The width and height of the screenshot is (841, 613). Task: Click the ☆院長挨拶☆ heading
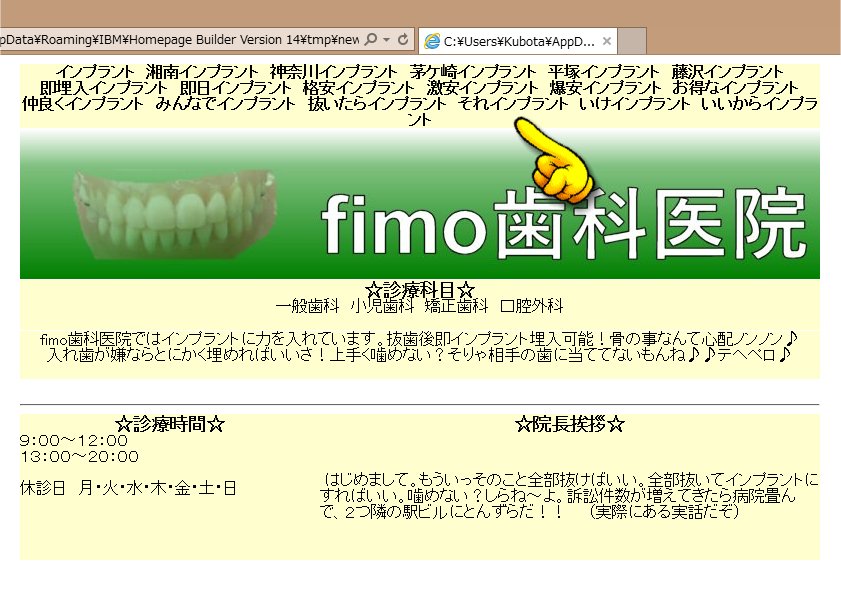pos(570,425)
